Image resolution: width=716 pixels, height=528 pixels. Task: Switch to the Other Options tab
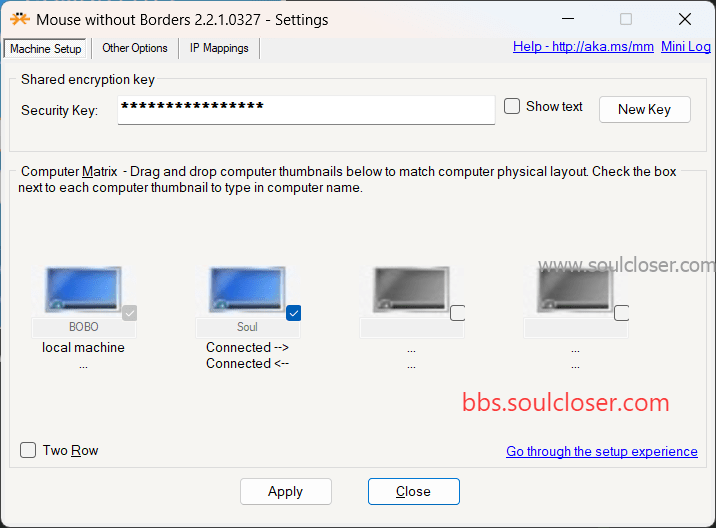pyautogui.click(x=135, y=48)
